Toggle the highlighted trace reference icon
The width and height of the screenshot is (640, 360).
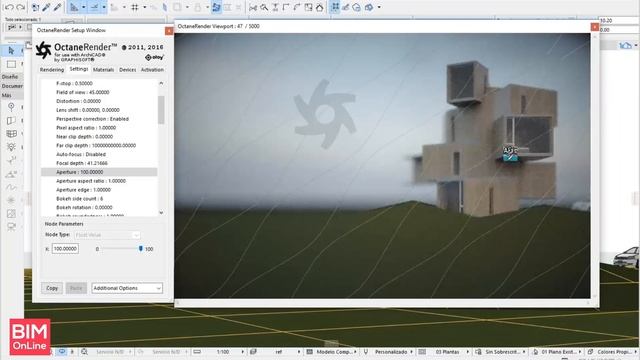(216, 7)
